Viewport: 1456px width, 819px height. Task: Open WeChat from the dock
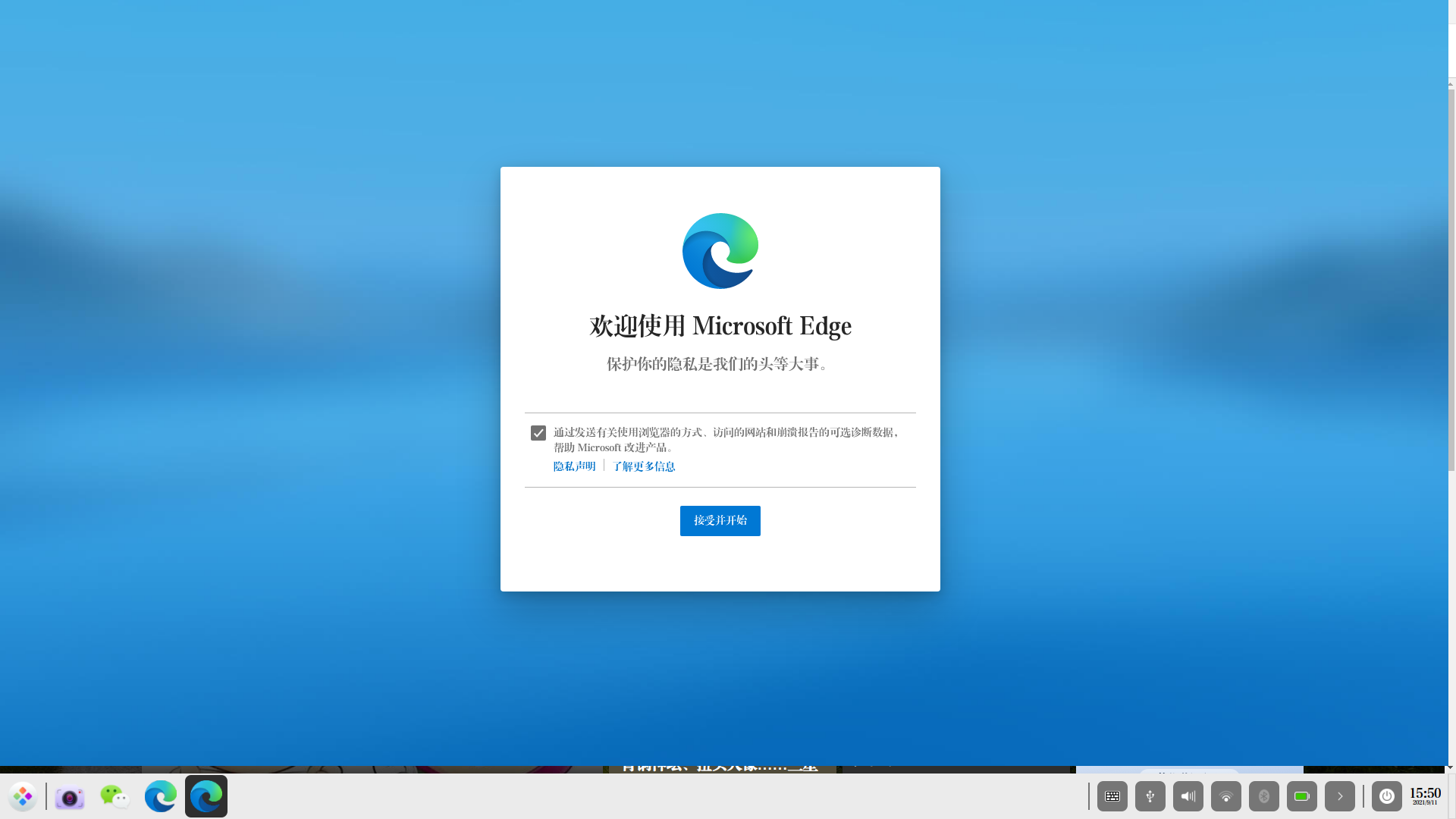115,796
